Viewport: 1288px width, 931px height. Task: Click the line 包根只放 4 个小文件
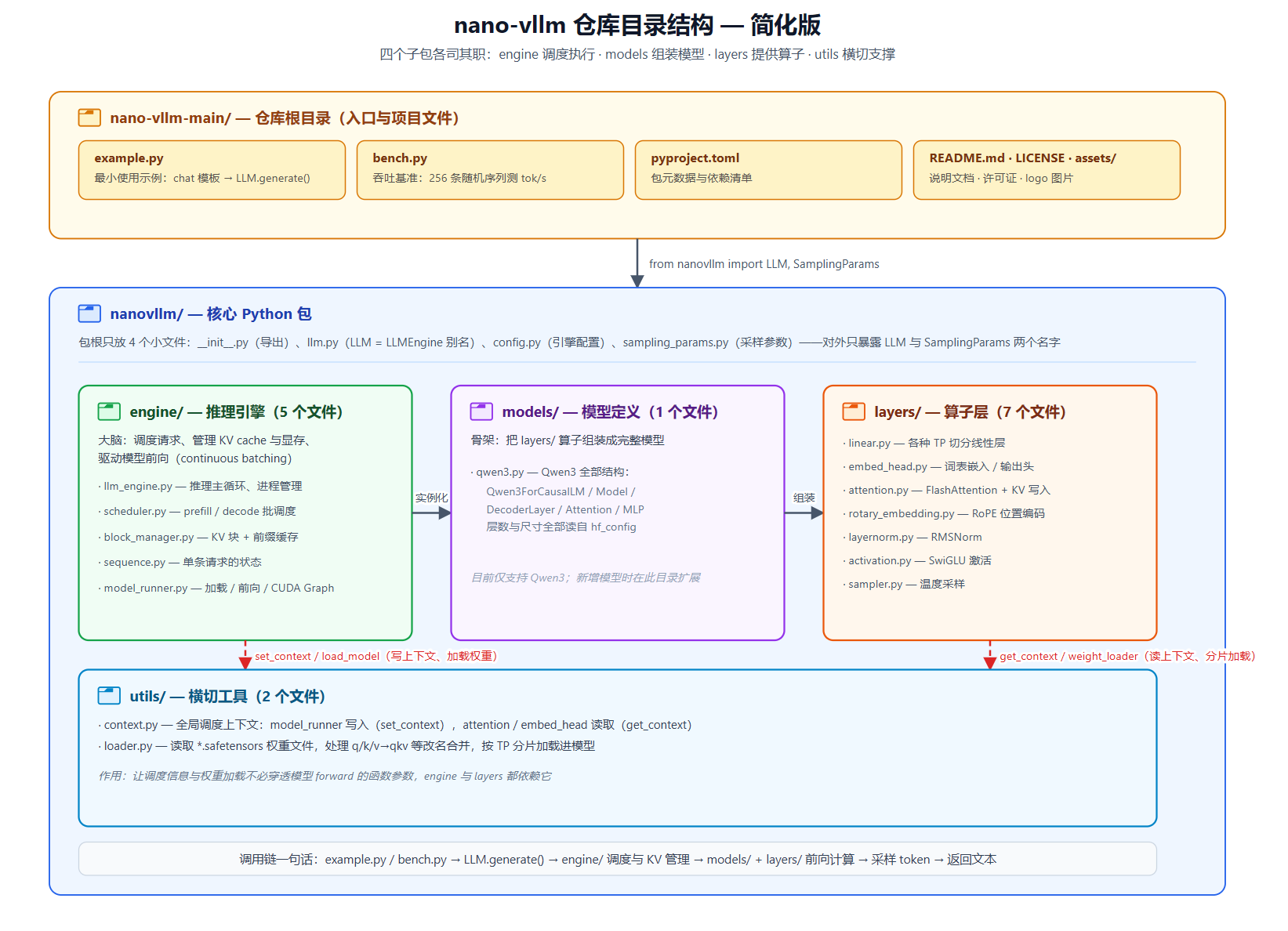point(569,342)
